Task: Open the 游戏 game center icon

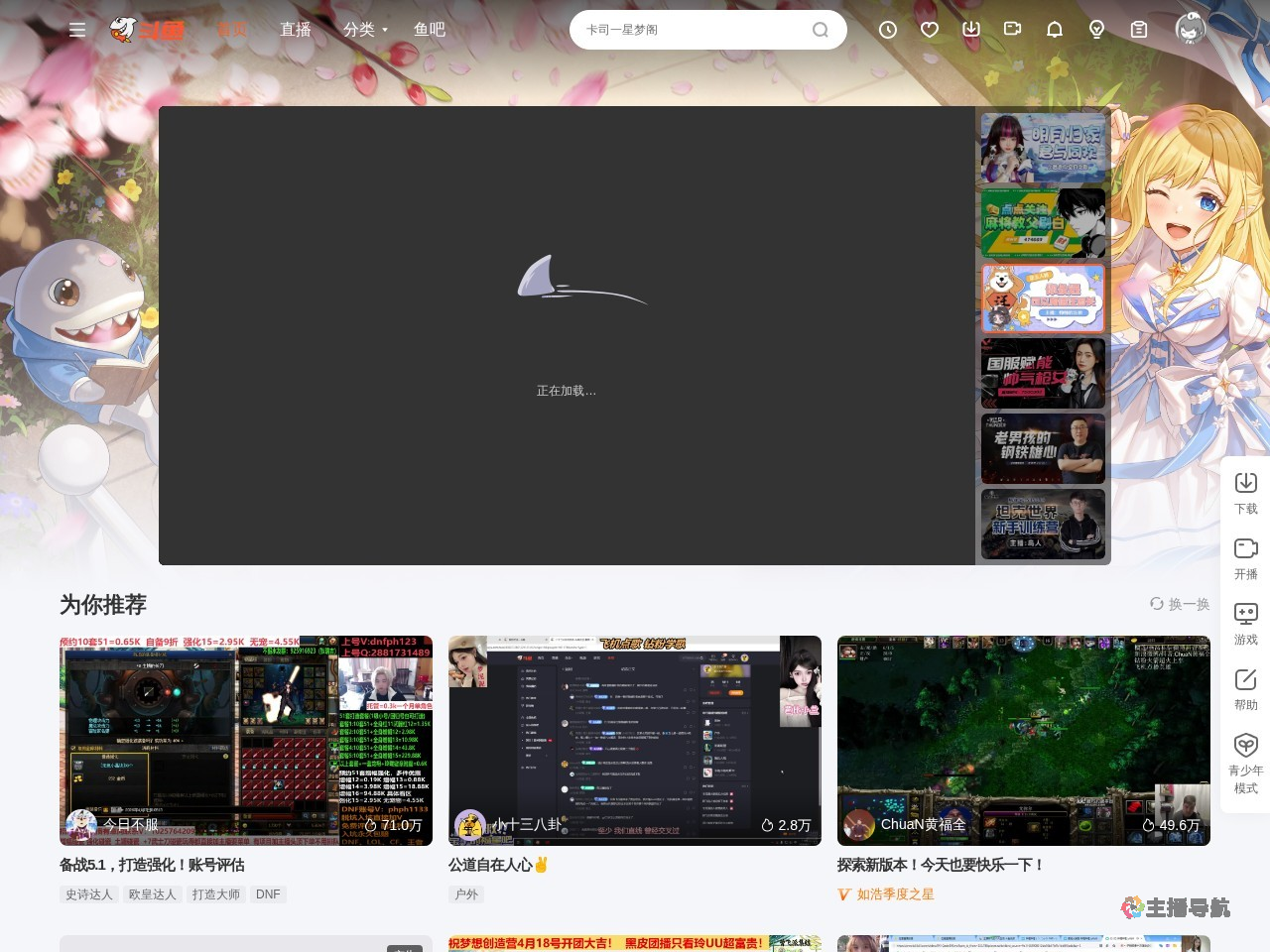Action: (x=1245, y=614)
